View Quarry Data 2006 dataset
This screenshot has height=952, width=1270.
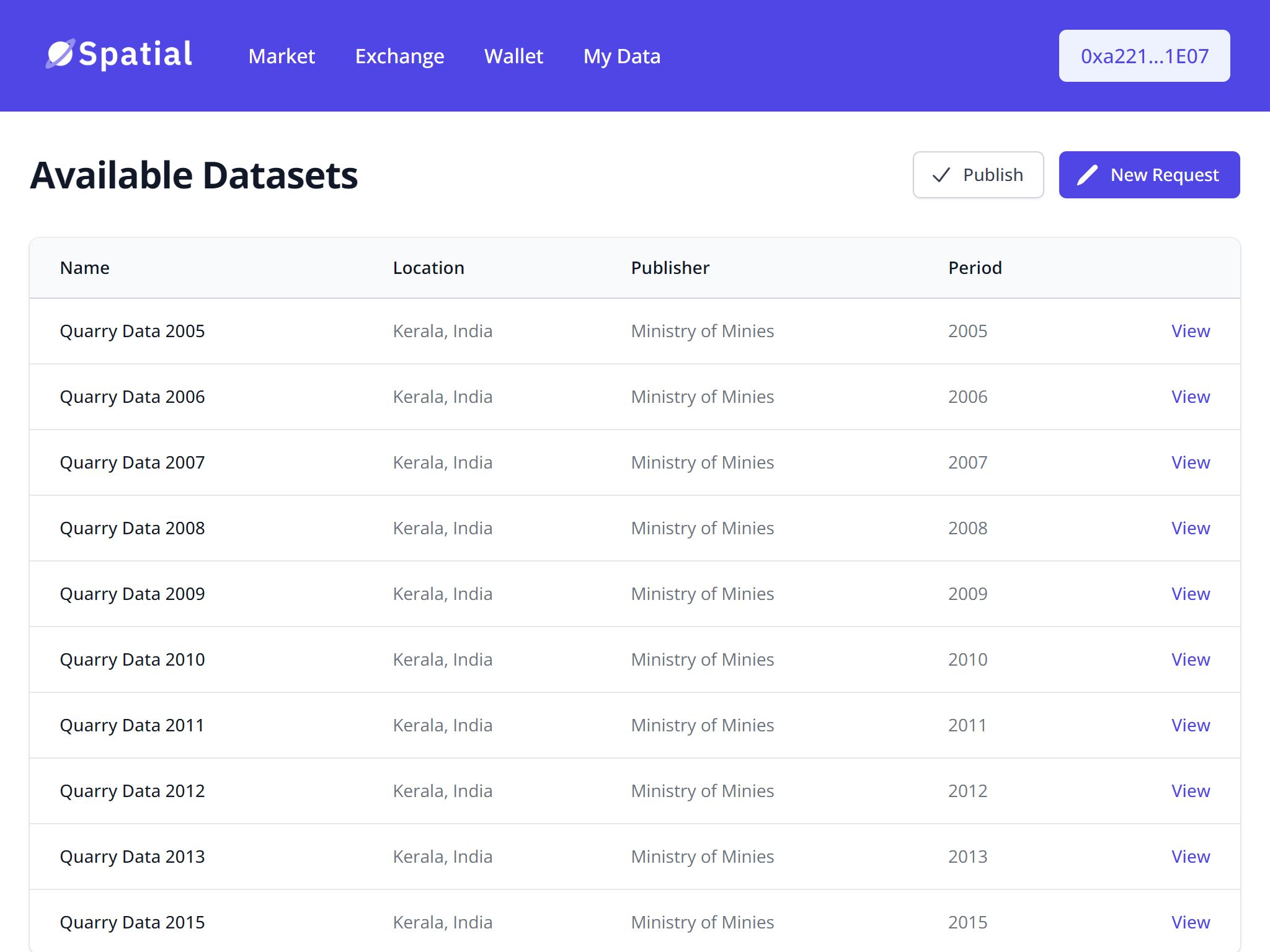click(x=1190, y=397)
